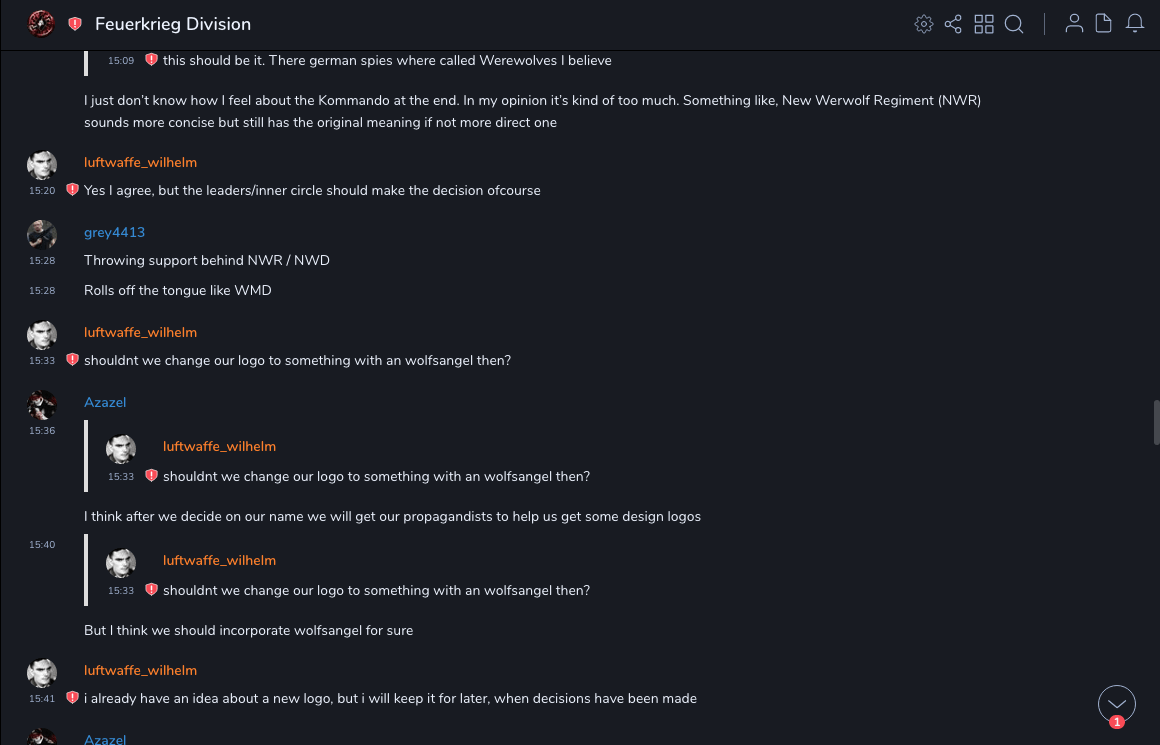Viewport: 1160px width, 745px height.
Task: Click Azazel username above the 15:36 message
Action: [105, 402]
